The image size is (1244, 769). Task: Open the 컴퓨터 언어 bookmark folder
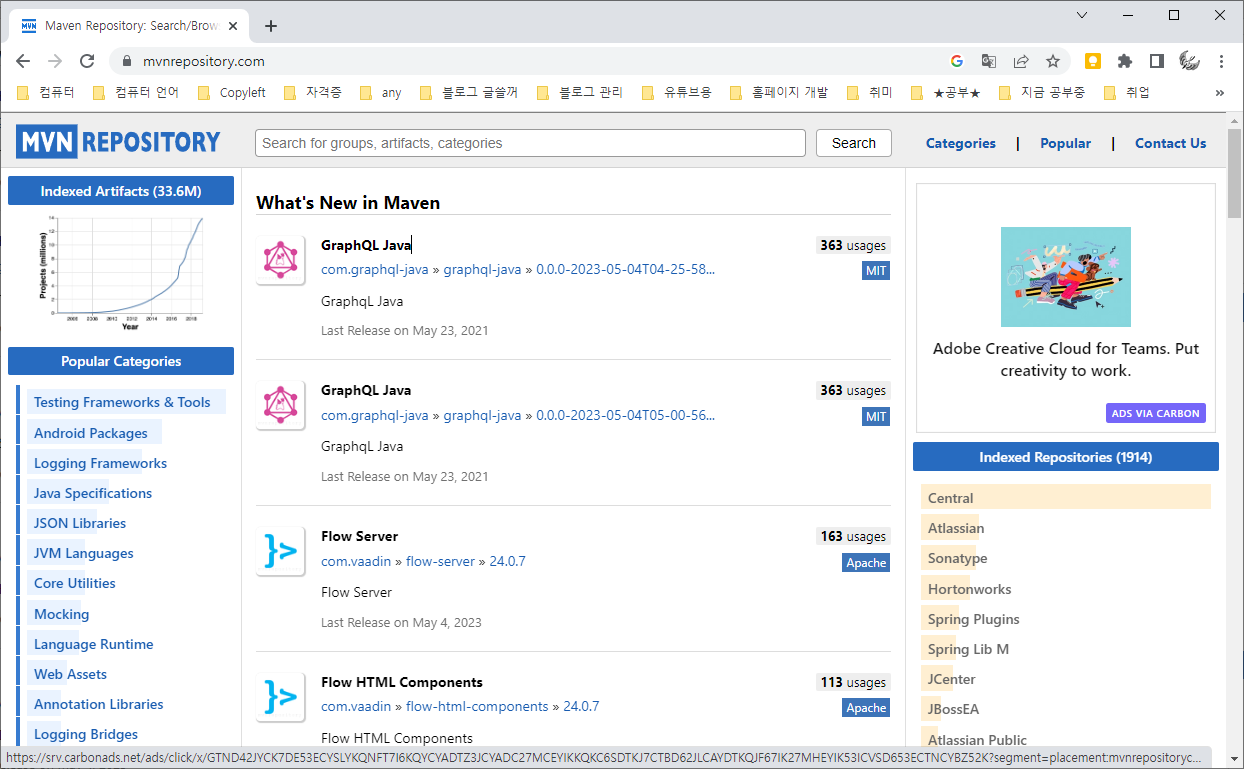coord(136,92)
